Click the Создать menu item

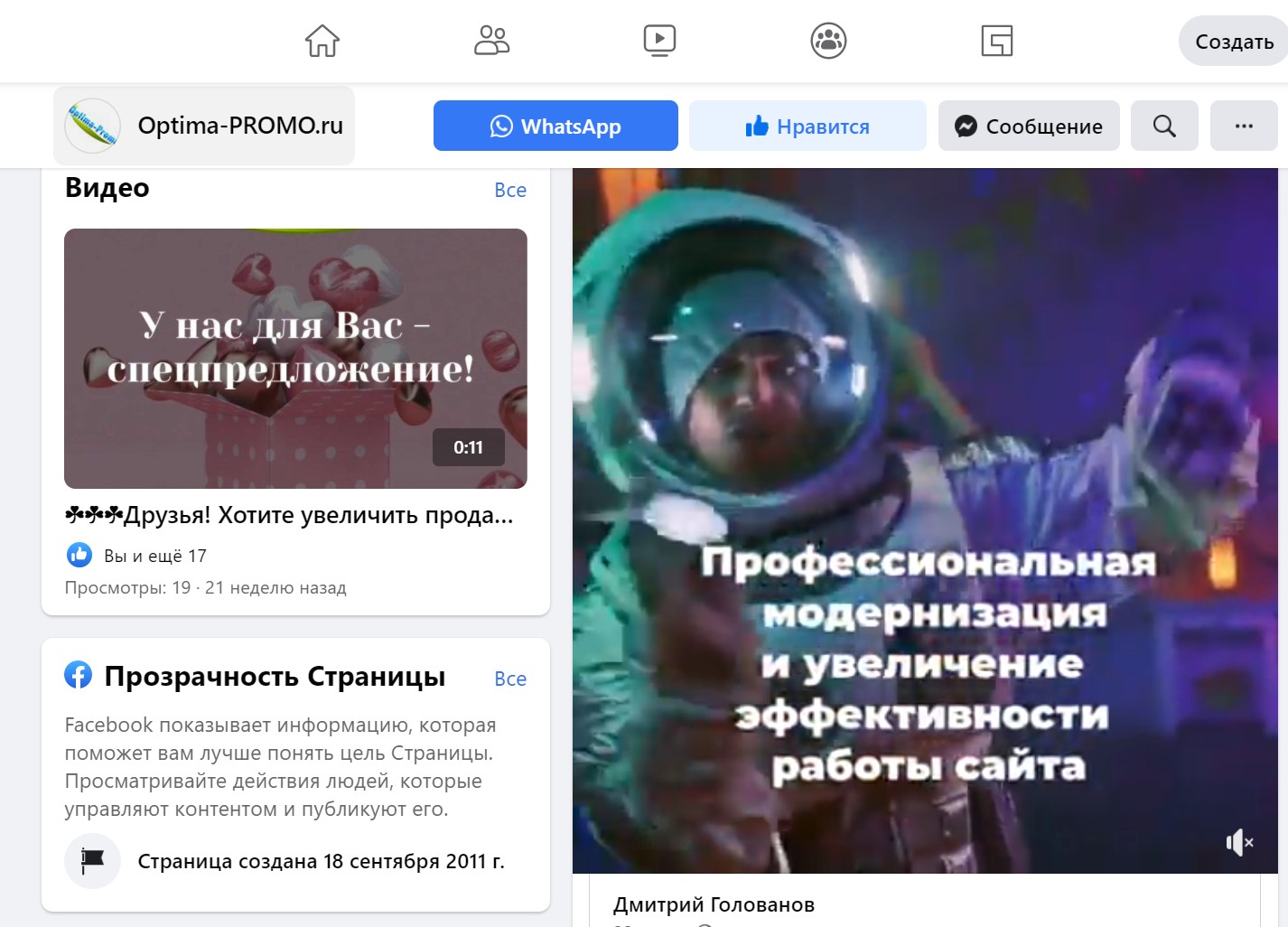click(1232, 41)
